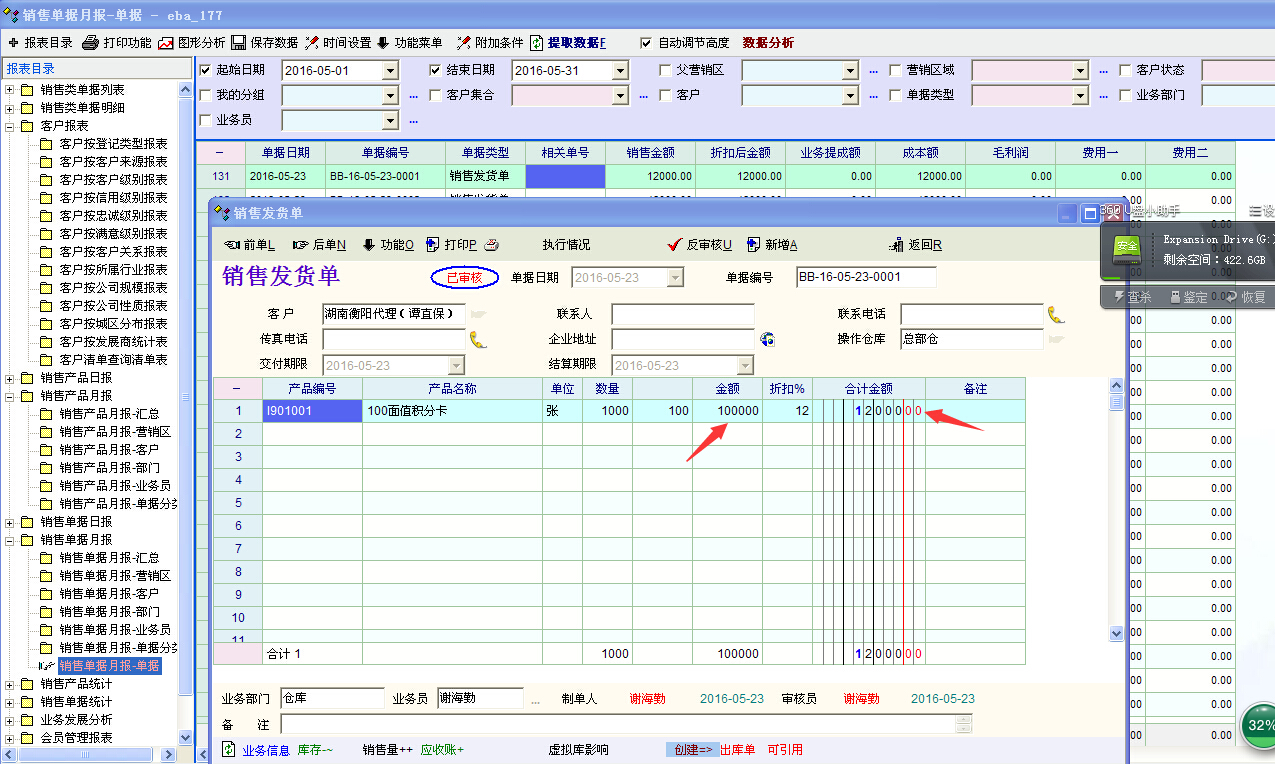Open the 结束日期 date dropdown
The image size is (1275, 764).
pos(620,71)
